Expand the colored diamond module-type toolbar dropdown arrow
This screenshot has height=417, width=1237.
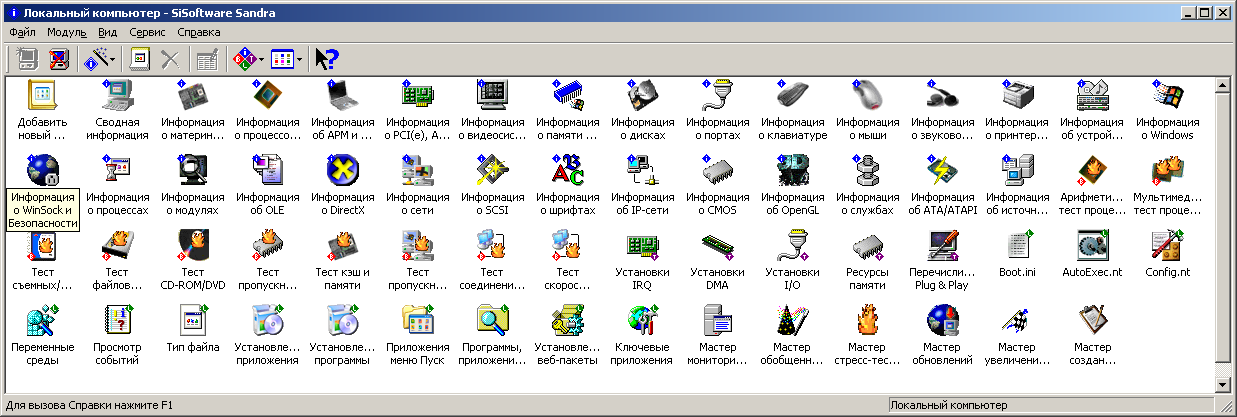261,59
